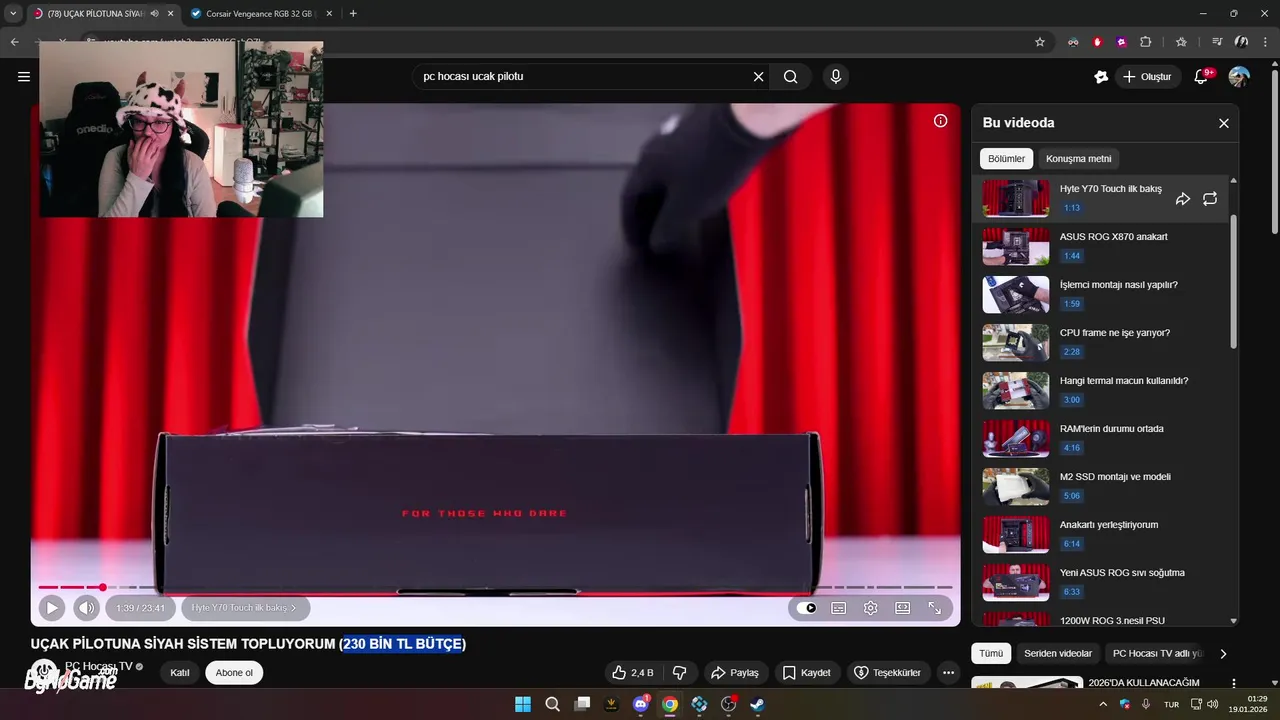Viewport: 1280px width, 720px height.
Task: Select the Tümü filter chip
Action: (x=991, y=654)
